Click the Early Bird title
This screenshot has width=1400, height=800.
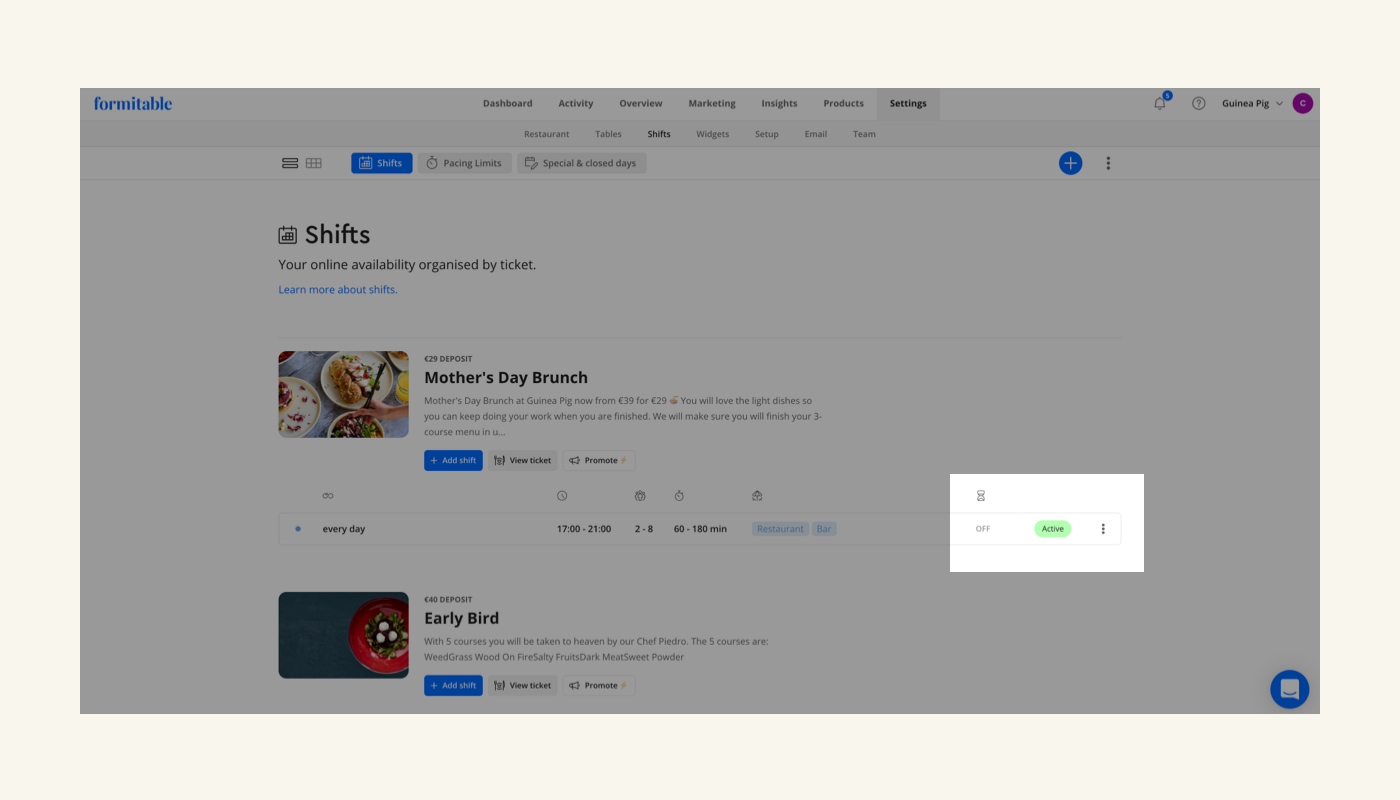[461, 618]
